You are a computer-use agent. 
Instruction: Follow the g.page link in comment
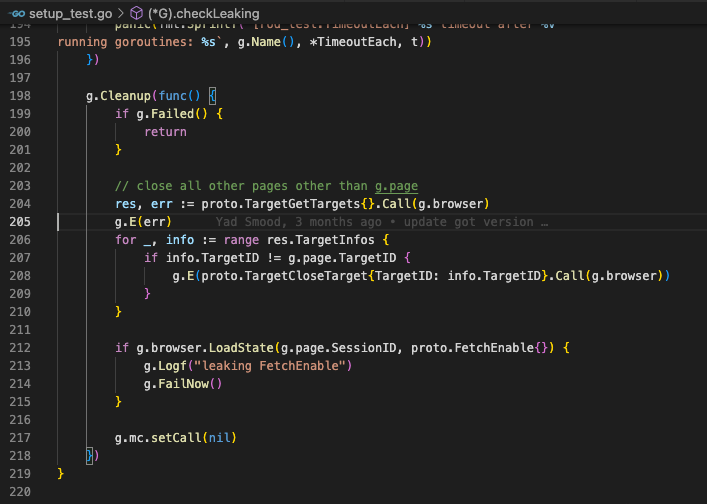[x=396, y=186]
